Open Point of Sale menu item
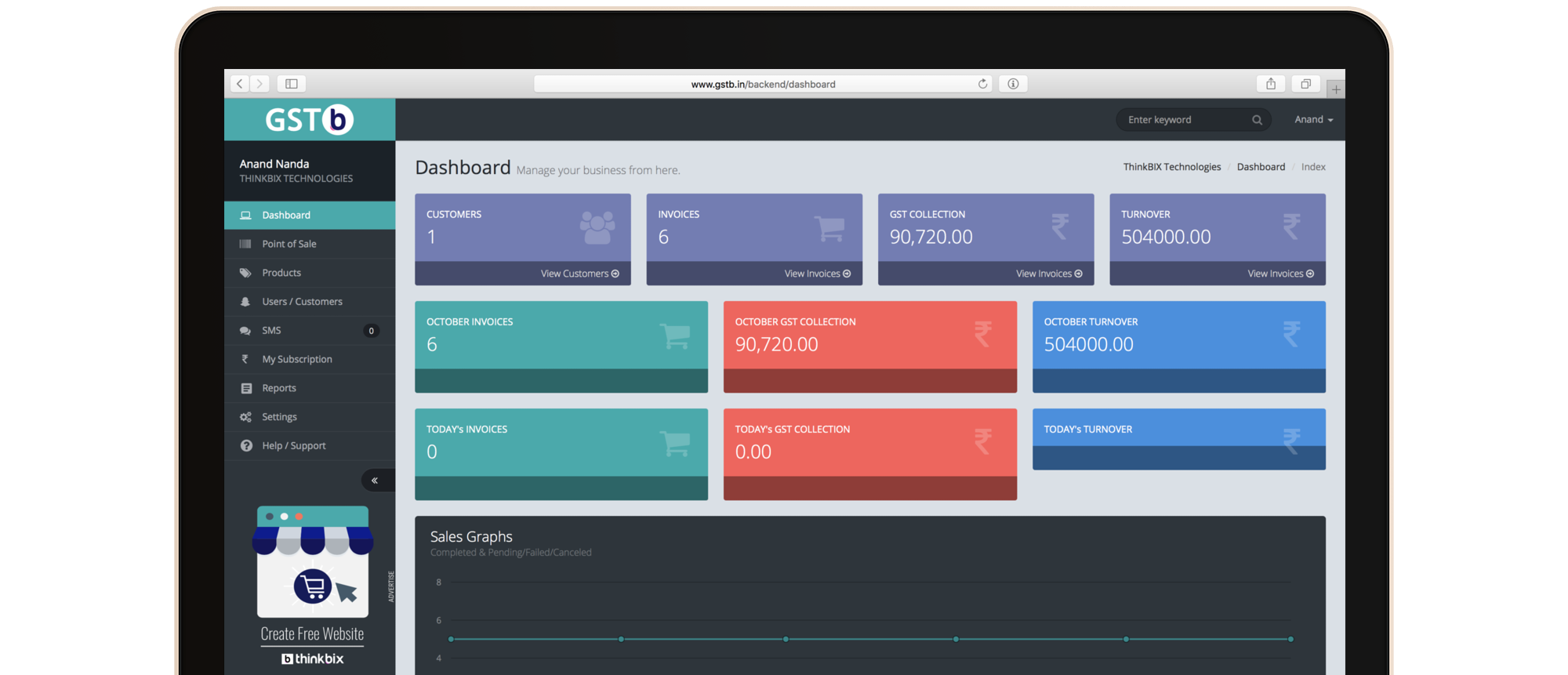The image size is (1568, 675). pyautogui.click(x=289, y=244)
